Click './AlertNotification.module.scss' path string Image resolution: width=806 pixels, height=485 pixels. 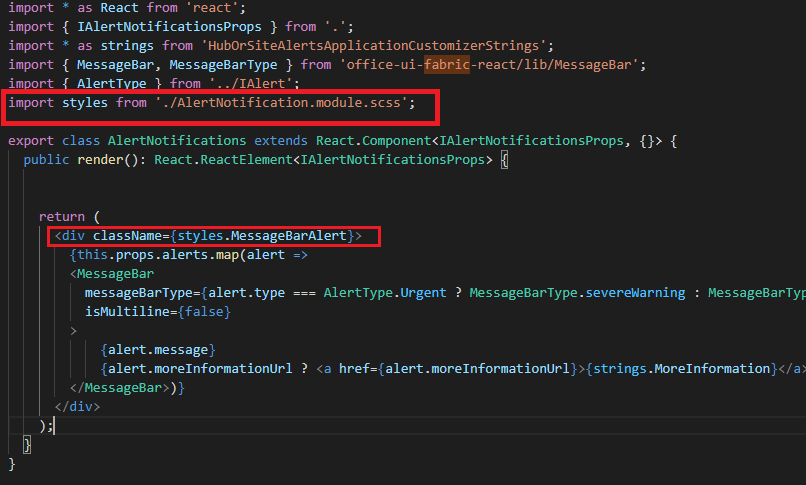click(281, 103)
